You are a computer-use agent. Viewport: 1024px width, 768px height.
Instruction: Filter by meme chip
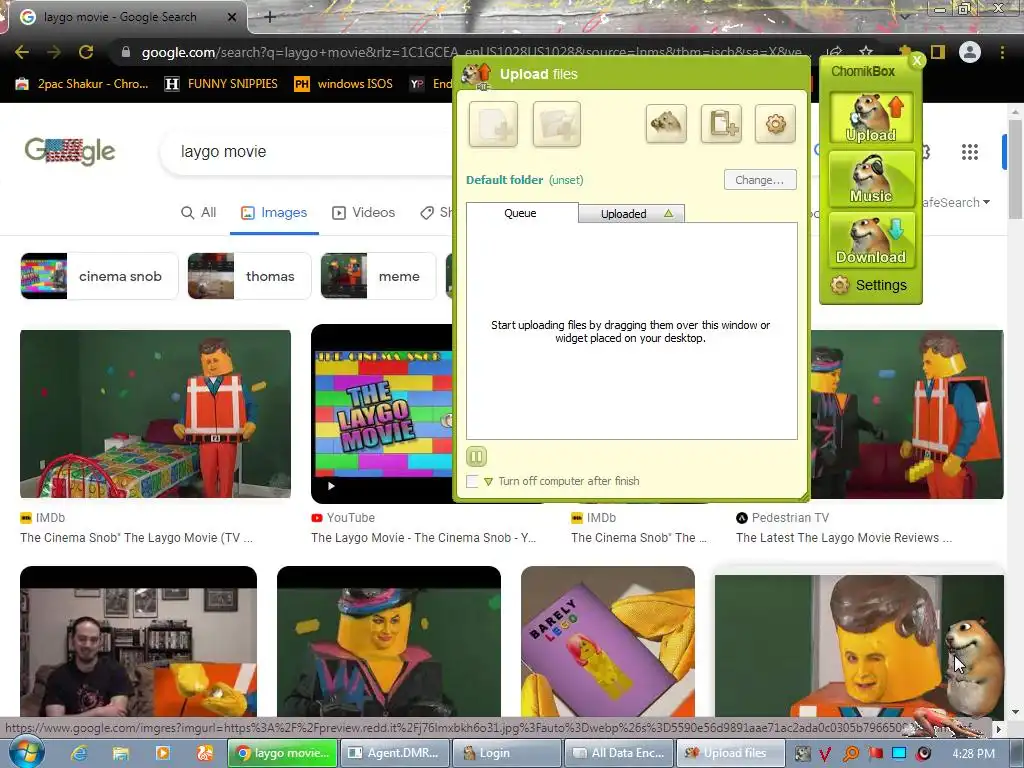377,276
